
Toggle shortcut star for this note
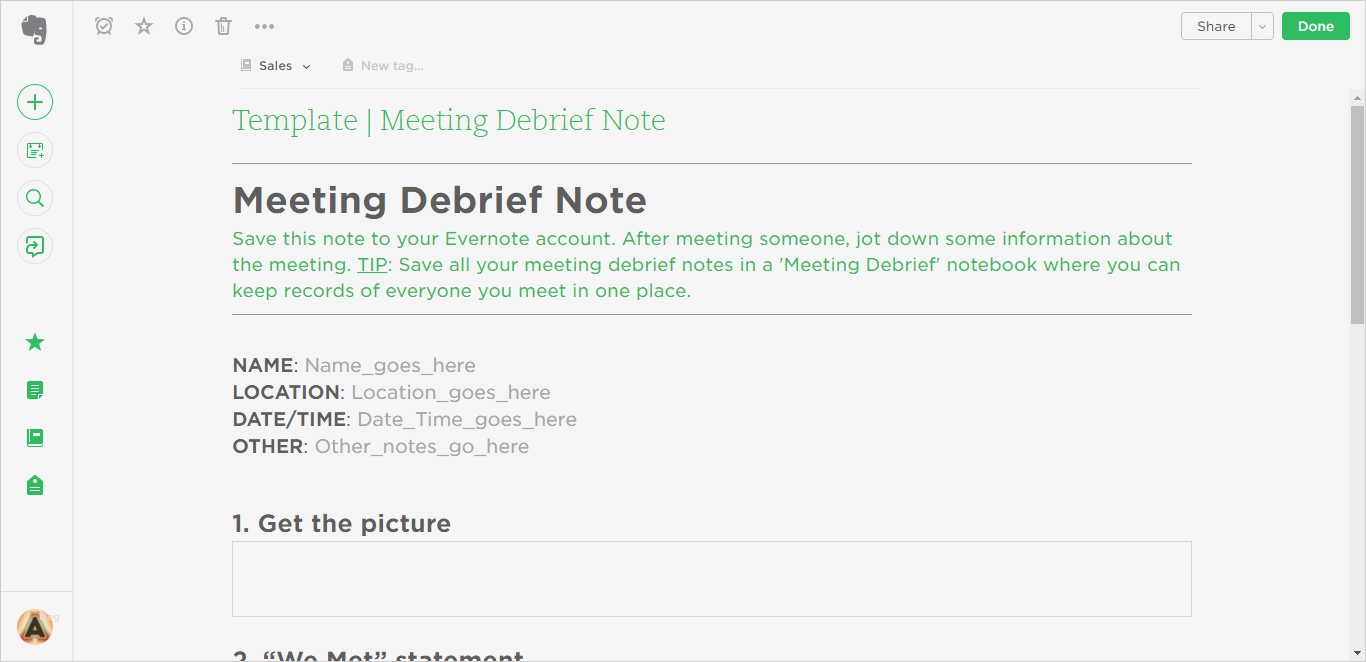(144, 26)
